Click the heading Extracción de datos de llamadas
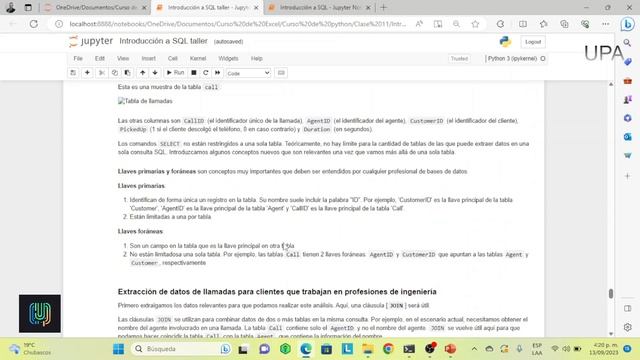 point(277,292)
